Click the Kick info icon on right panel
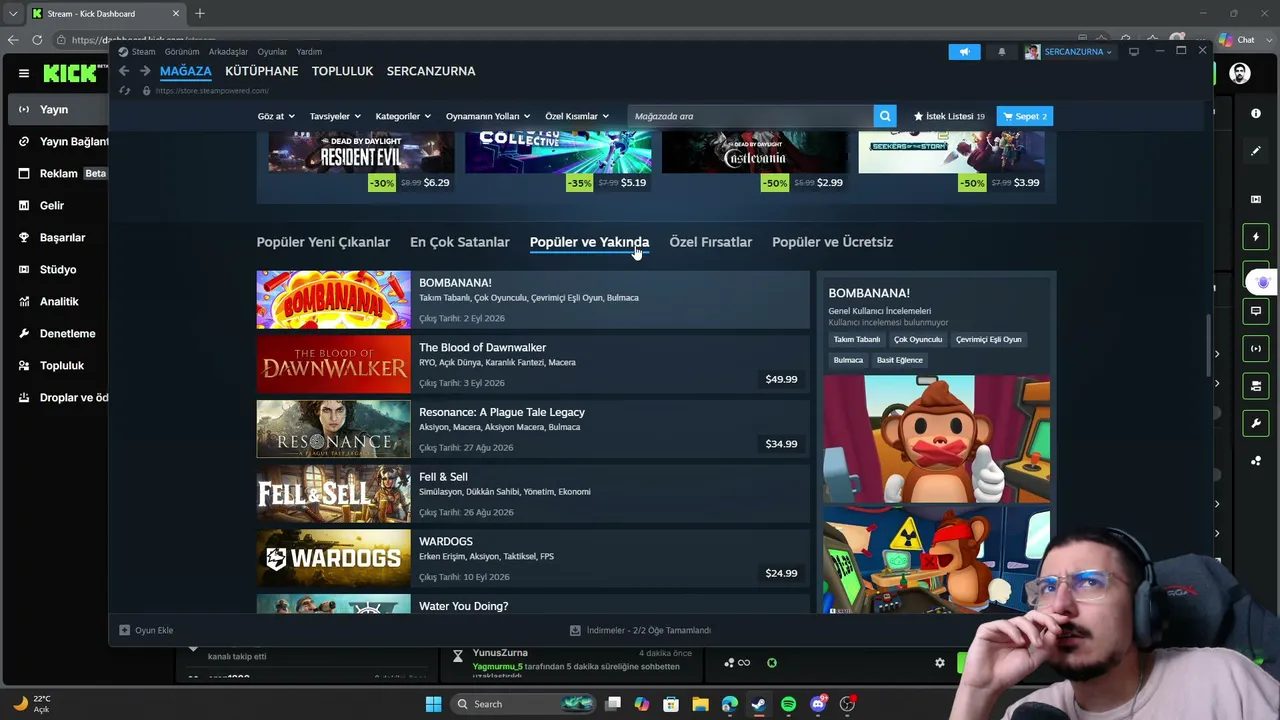 [x=1256, y=114]
